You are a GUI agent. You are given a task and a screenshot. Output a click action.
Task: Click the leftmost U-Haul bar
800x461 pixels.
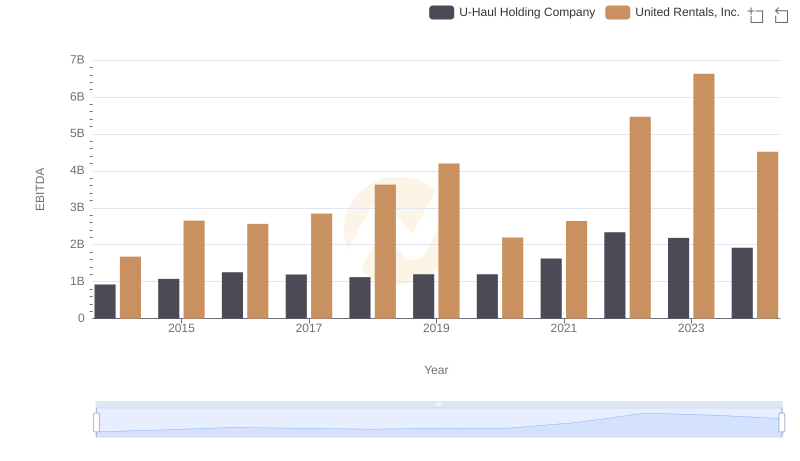105,301
